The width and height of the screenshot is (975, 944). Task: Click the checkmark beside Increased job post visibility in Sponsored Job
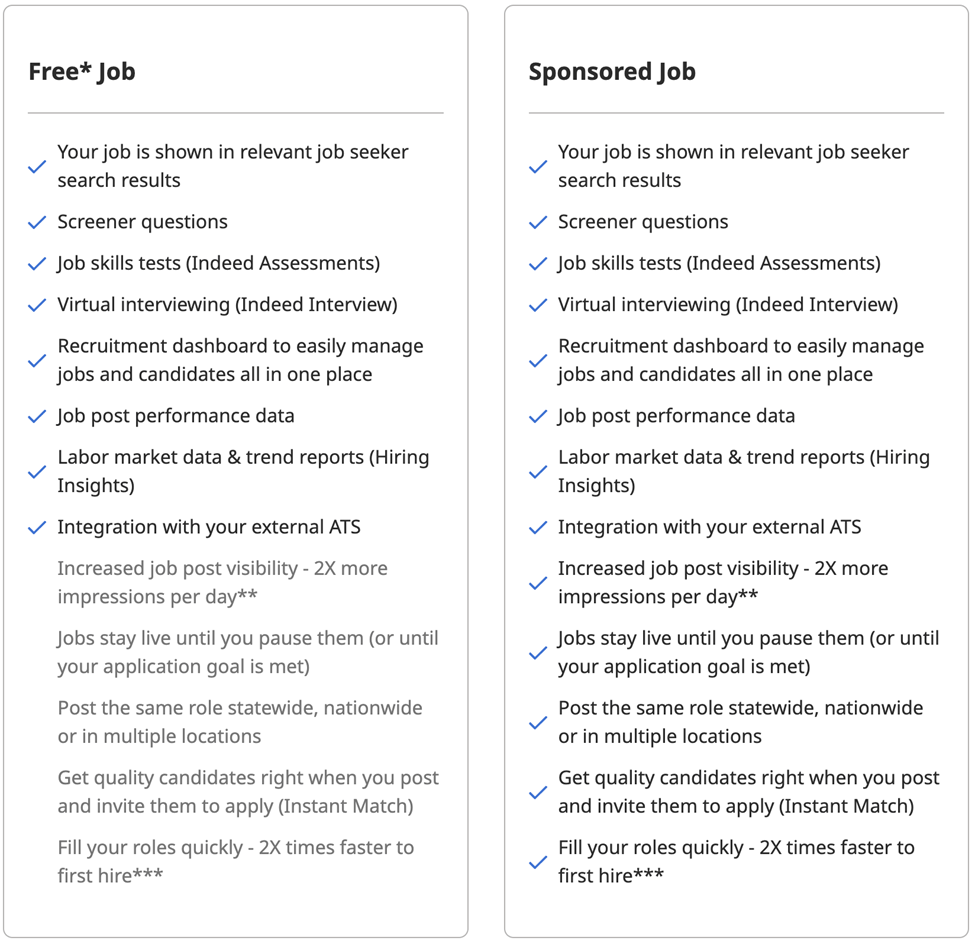click(538, 583)
